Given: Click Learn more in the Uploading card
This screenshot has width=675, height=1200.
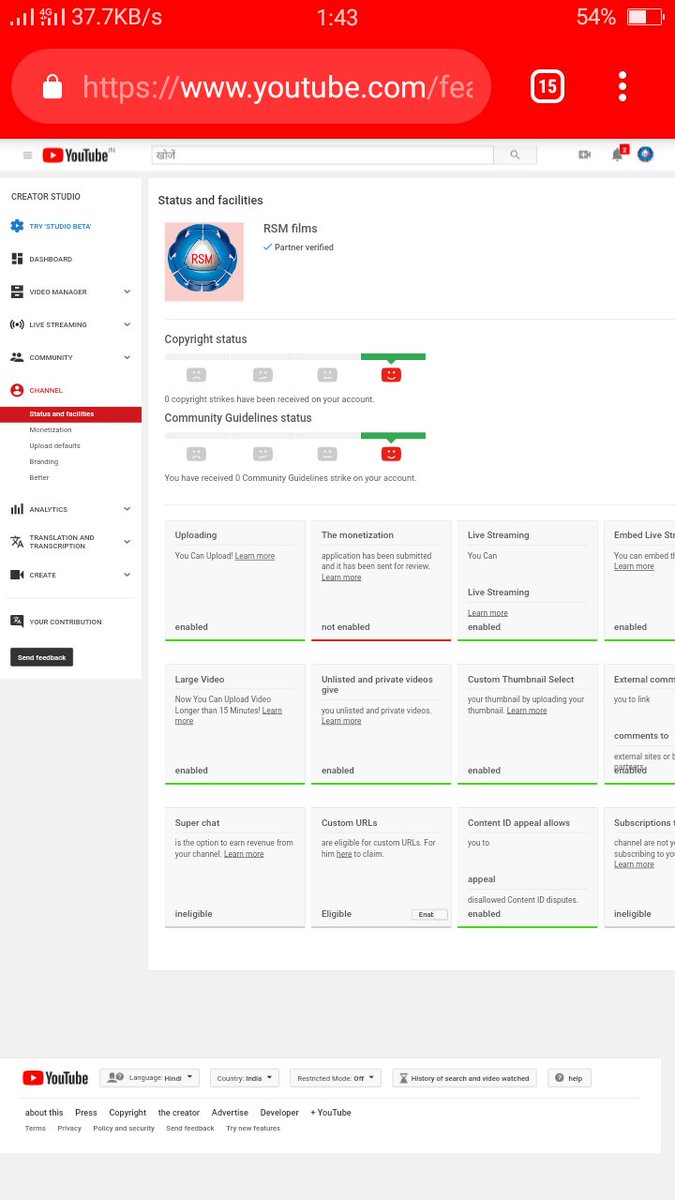Looking at the screenshot, I should pyautogui.click(x=255, y=556).
